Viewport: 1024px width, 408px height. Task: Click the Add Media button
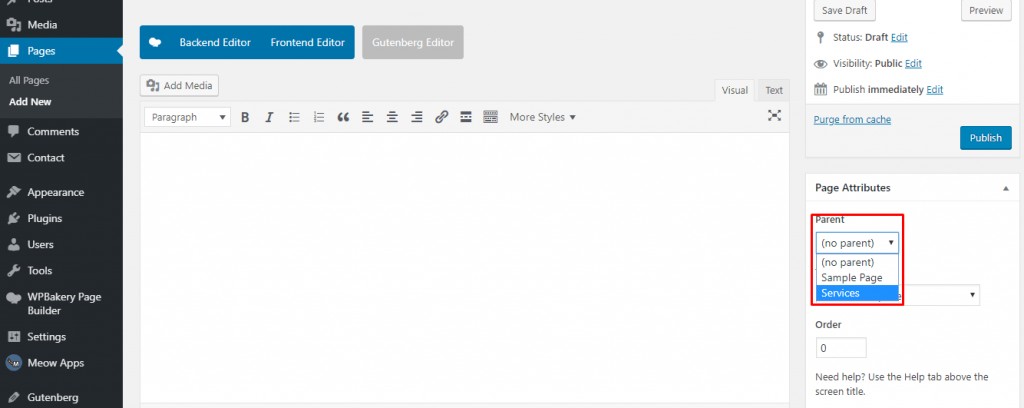point(180,86)
